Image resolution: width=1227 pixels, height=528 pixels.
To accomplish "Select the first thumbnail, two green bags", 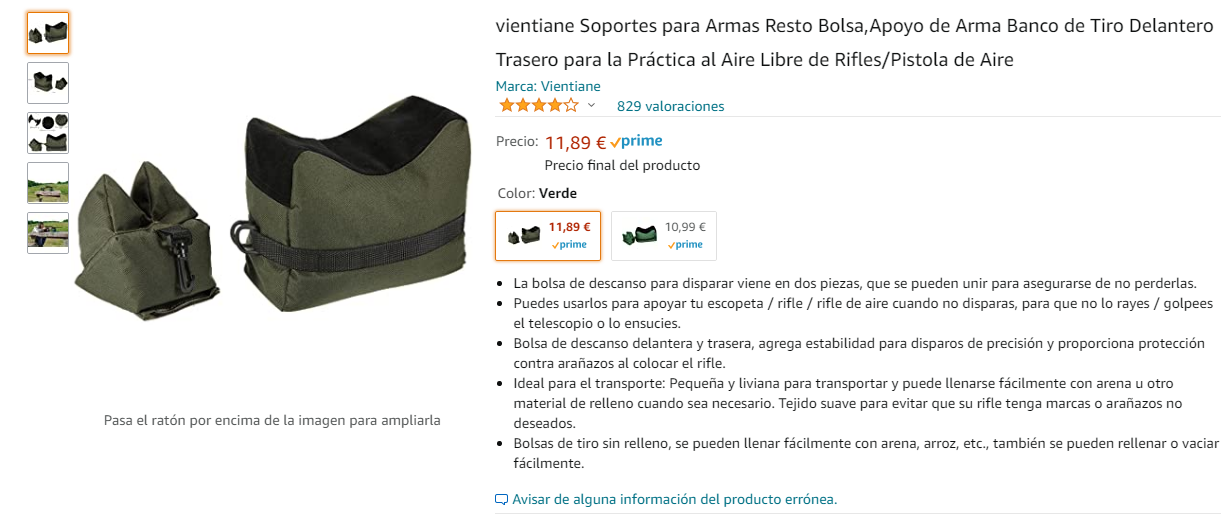I will (x=48, y=33).
